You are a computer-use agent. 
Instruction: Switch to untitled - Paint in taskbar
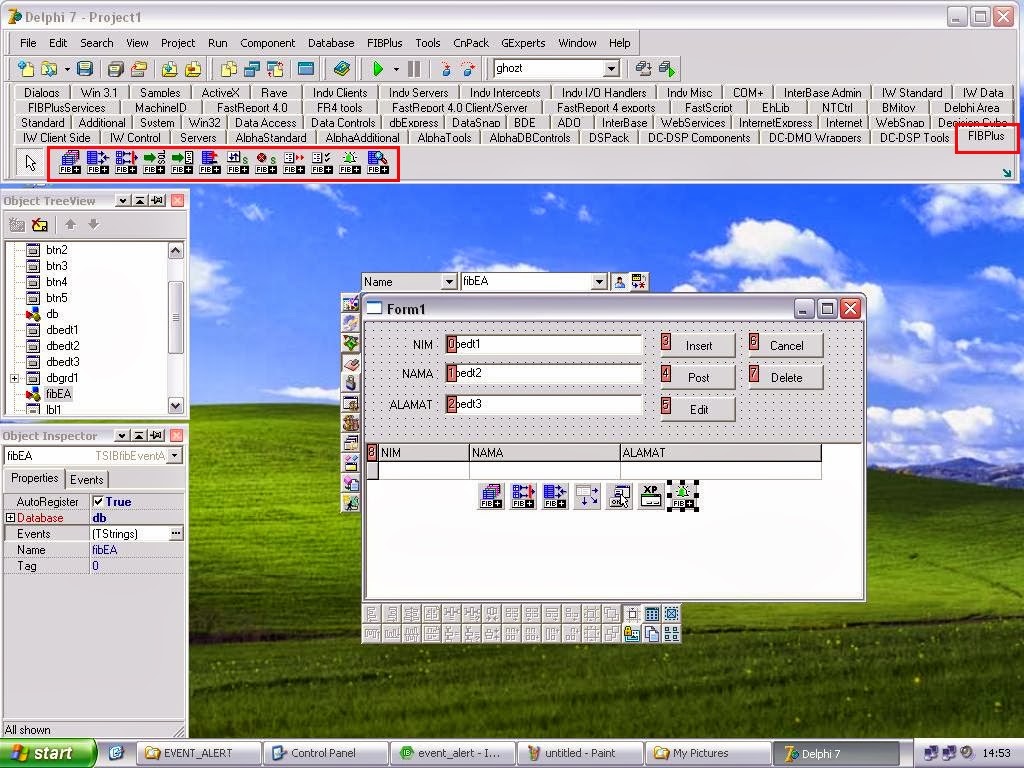[581, 753]
